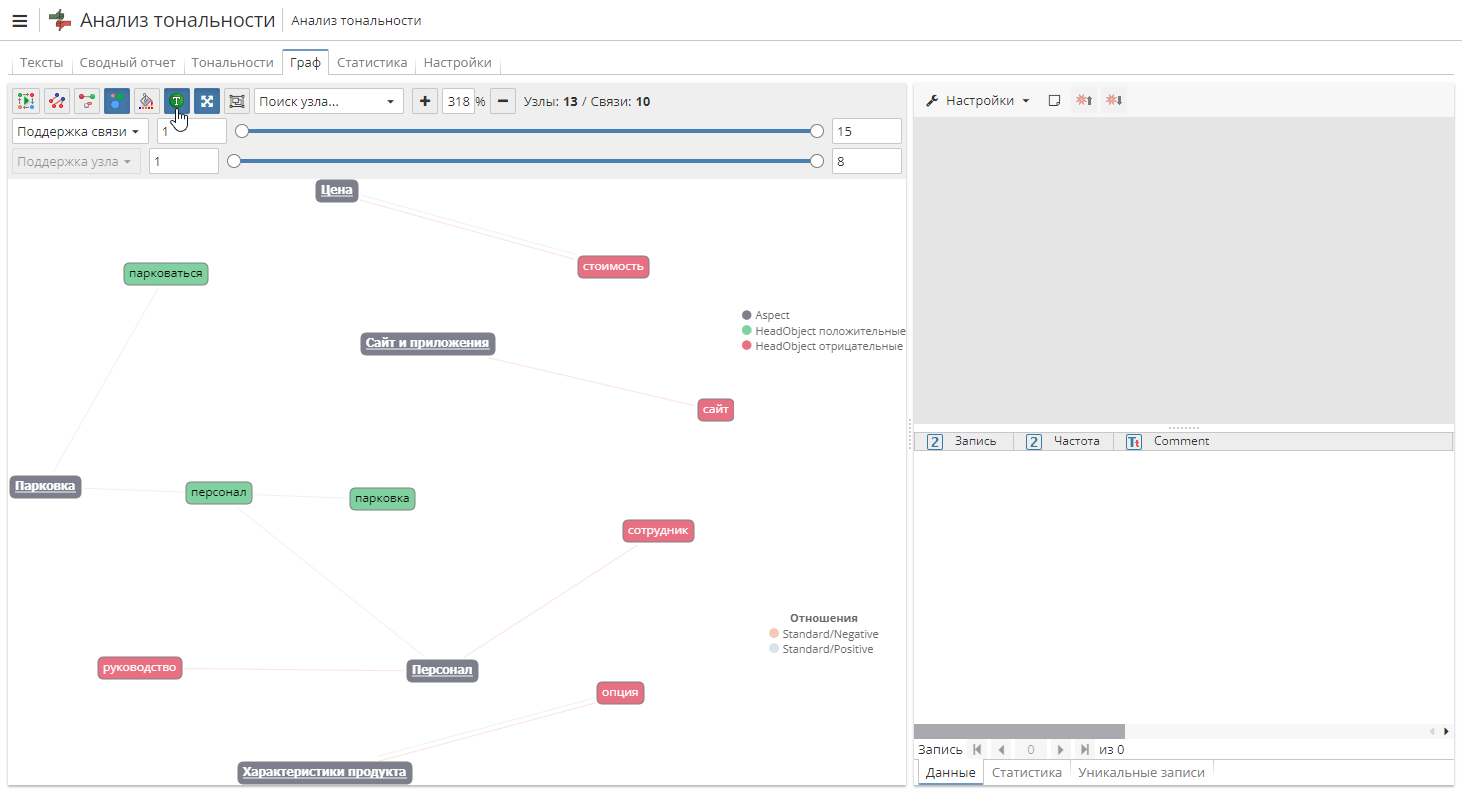Viewport: 1462px width, 793px height.
Task: Click the right handle of link support slider
Action: (817, 131)
